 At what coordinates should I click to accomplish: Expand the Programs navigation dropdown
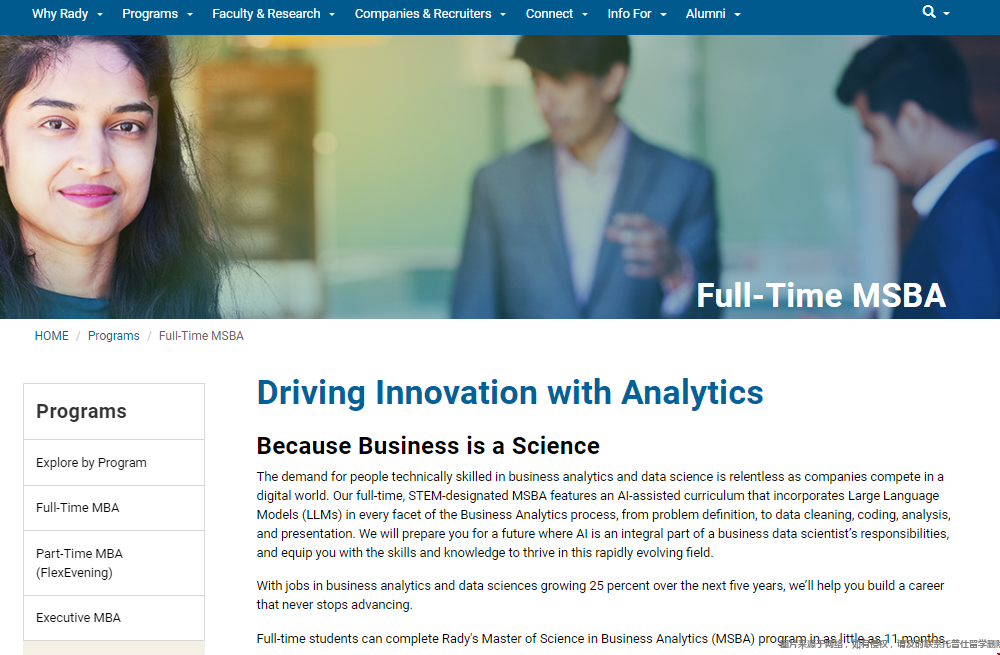[158, 14]
